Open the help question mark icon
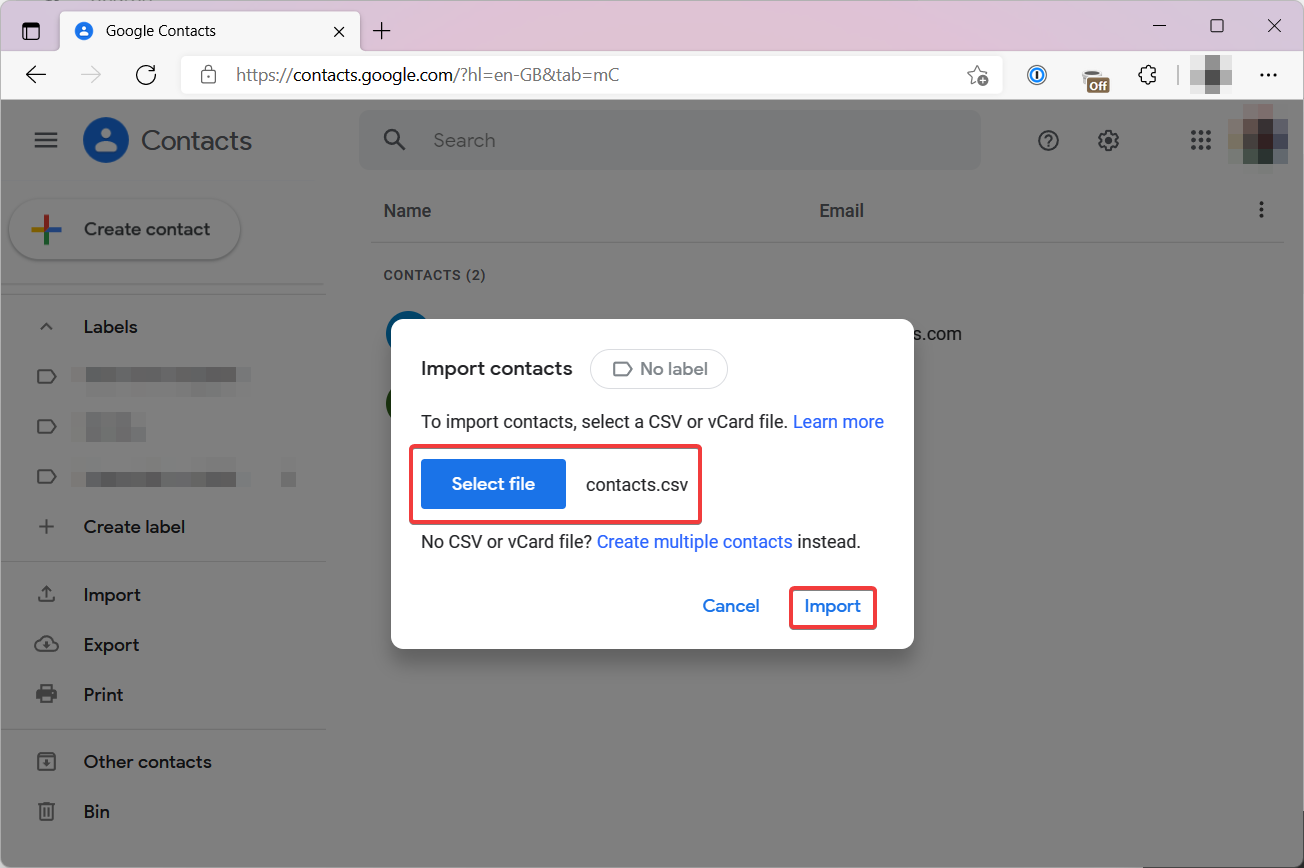The image size is (1304, 868). 1048,141
